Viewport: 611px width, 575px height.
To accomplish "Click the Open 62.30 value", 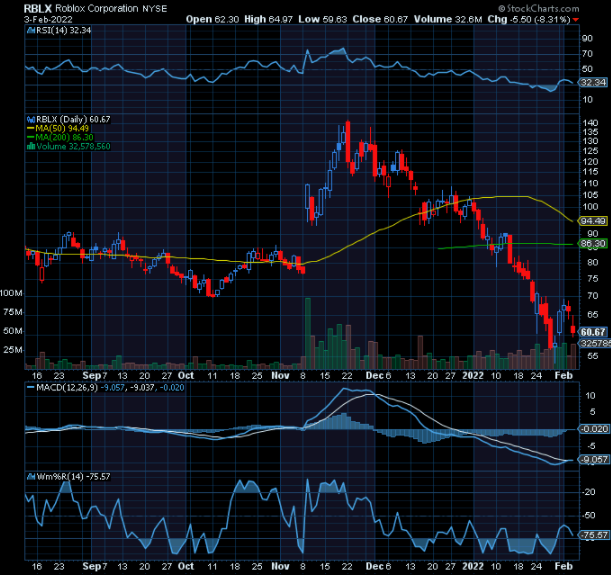I will click(x=212, y=19).
